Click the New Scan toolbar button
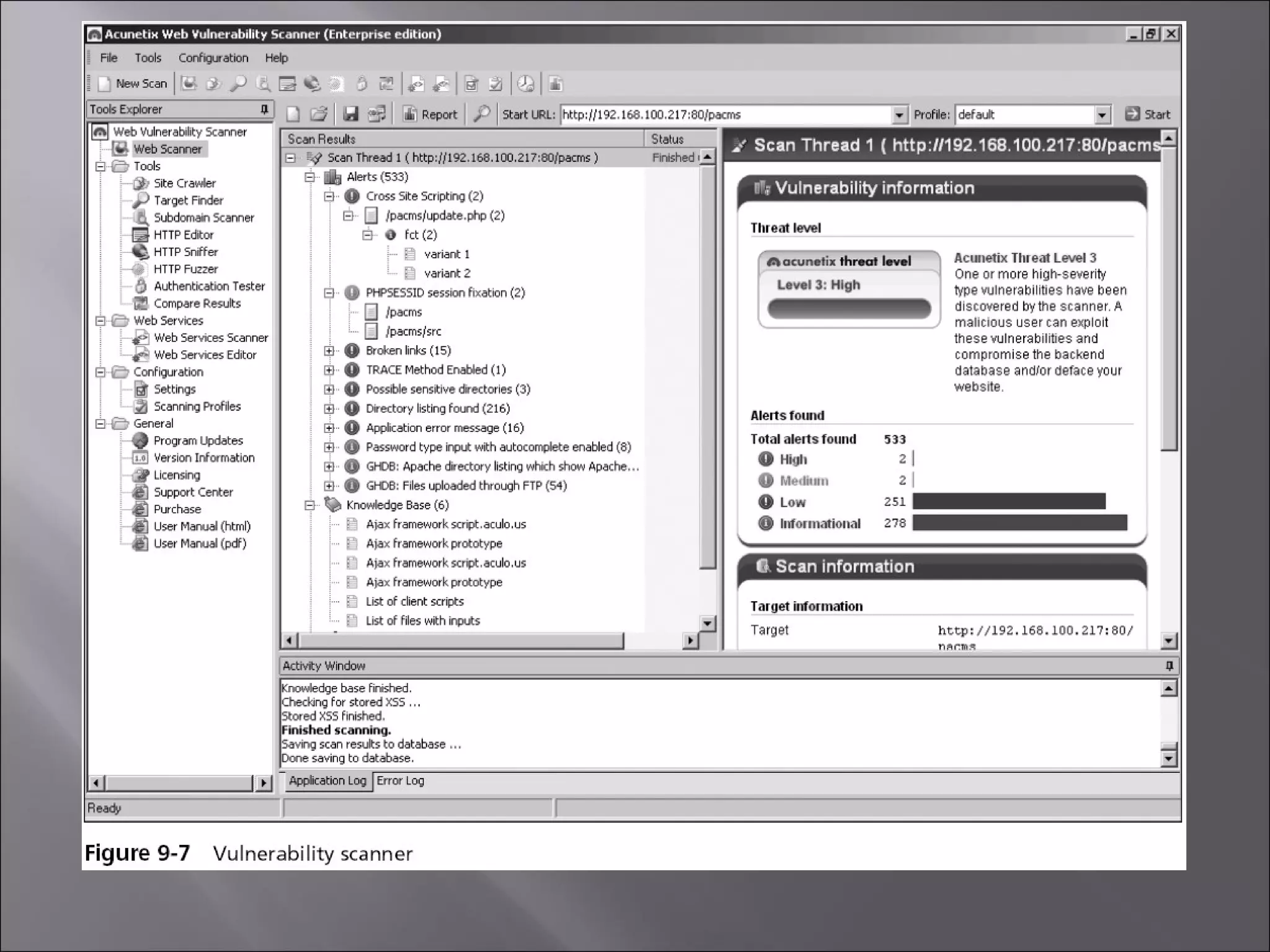The image size is (1270, 952). [133, 84]
